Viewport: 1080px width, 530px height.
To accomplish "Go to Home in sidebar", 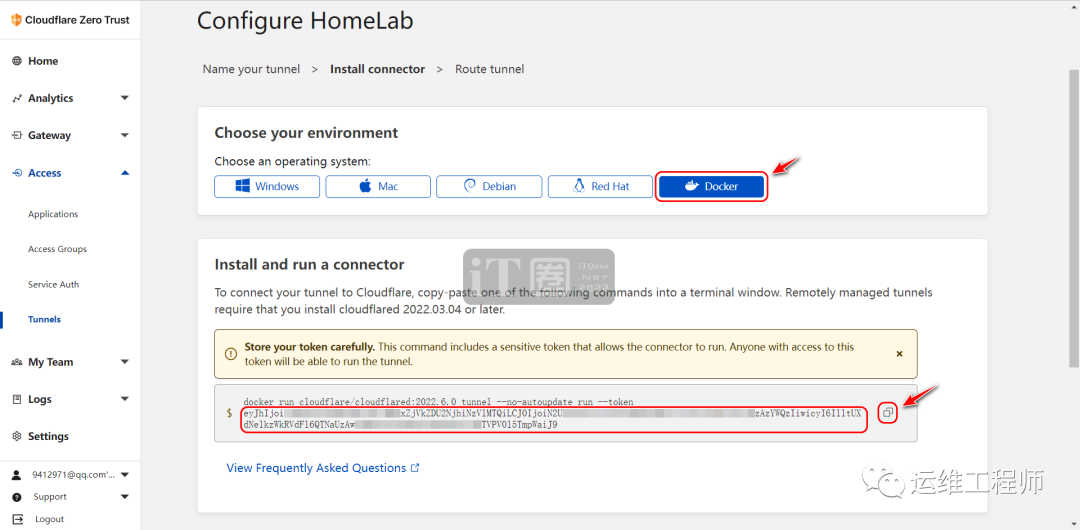I will [x=43, y=61].
